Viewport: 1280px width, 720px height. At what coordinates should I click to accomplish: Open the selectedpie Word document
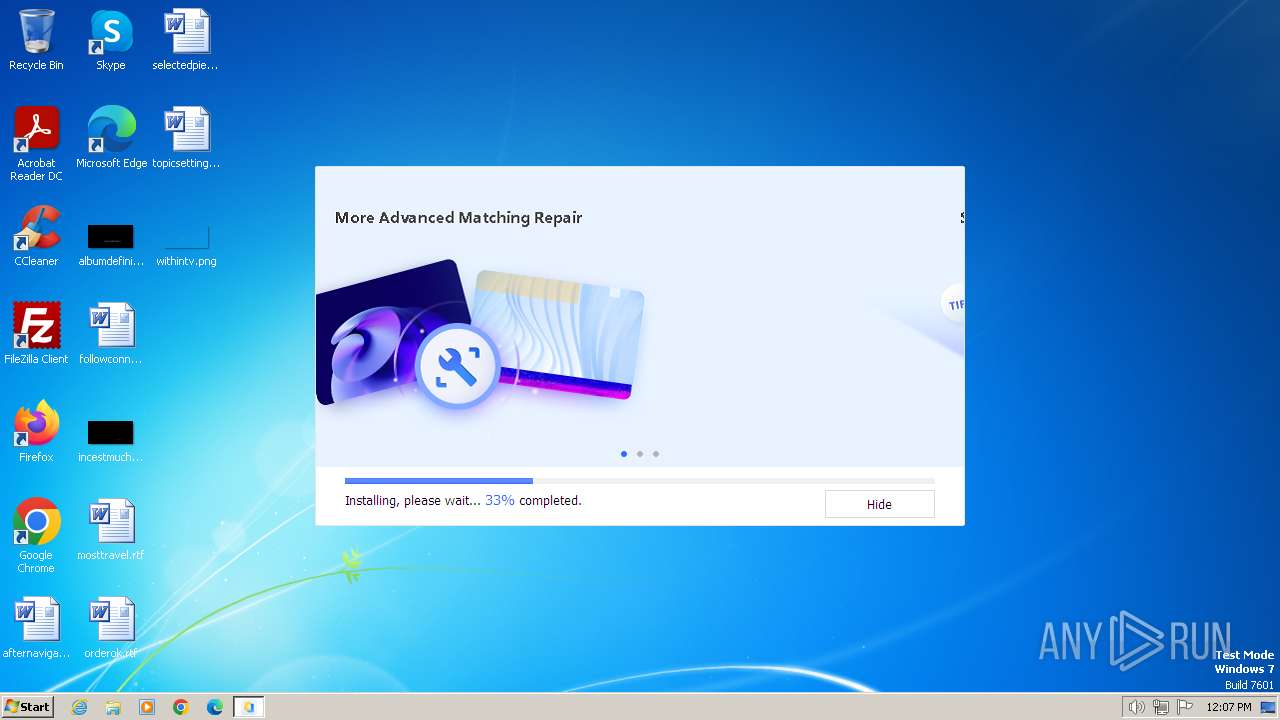click(x=186, y=40)
